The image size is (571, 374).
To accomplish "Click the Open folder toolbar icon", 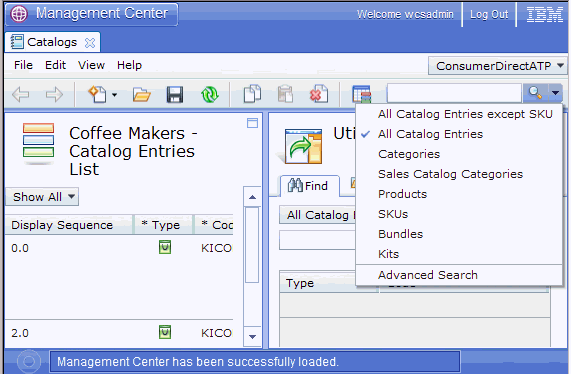I will (x=141, y=95).
